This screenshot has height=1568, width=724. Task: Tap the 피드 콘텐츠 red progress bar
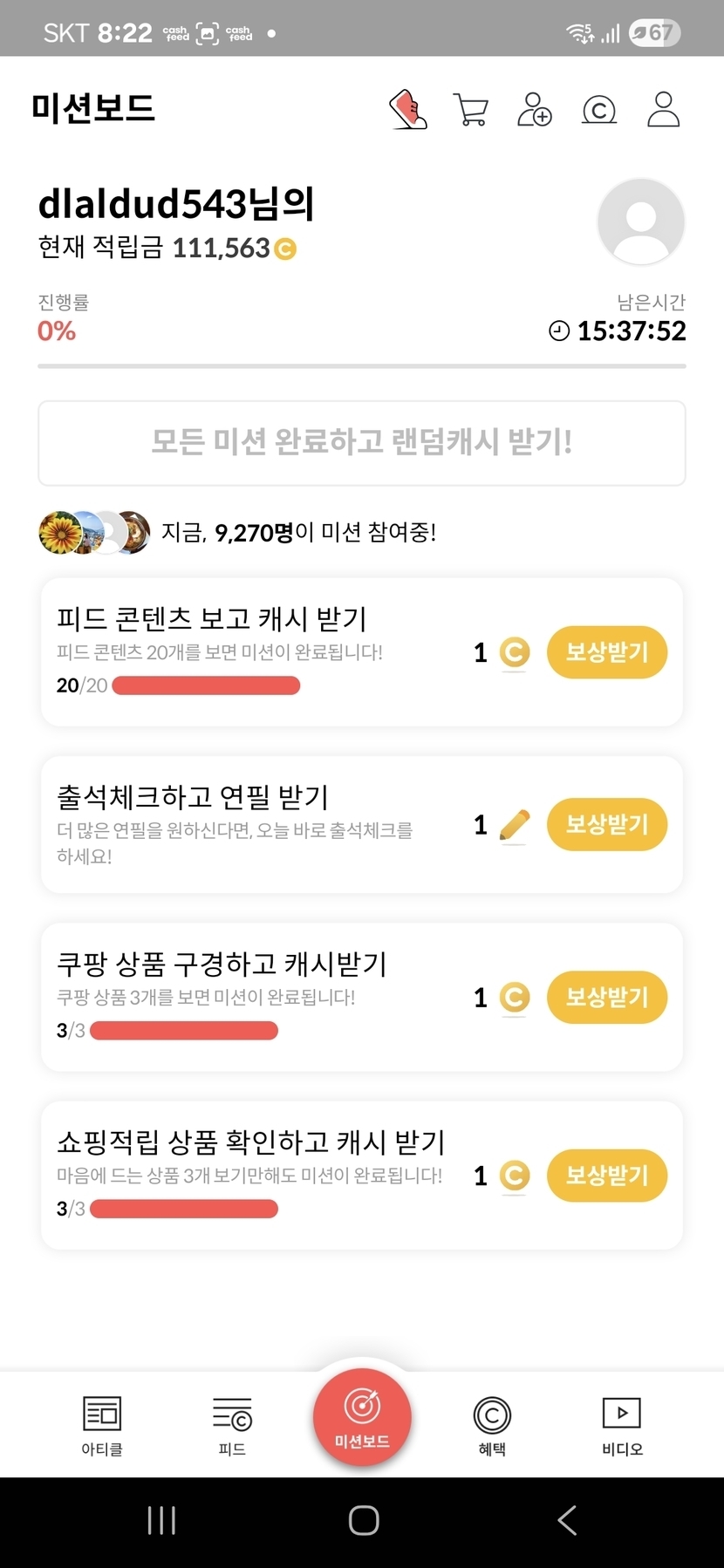pos(206,686)
